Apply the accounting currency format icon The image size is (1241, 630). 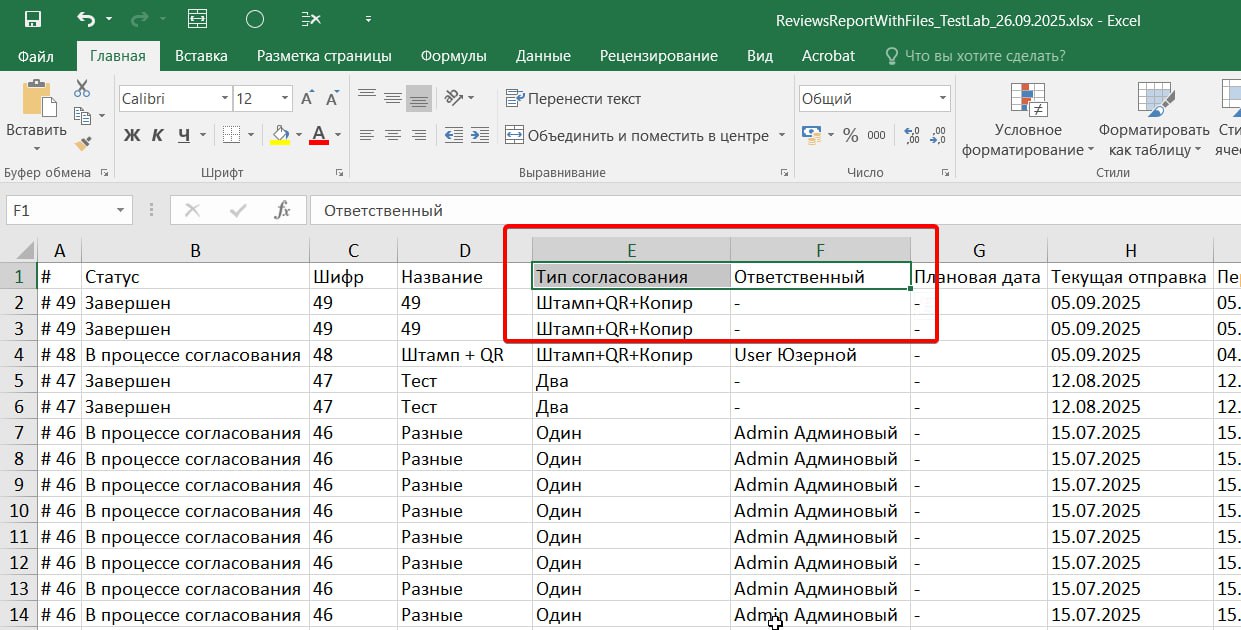[811, 135]
